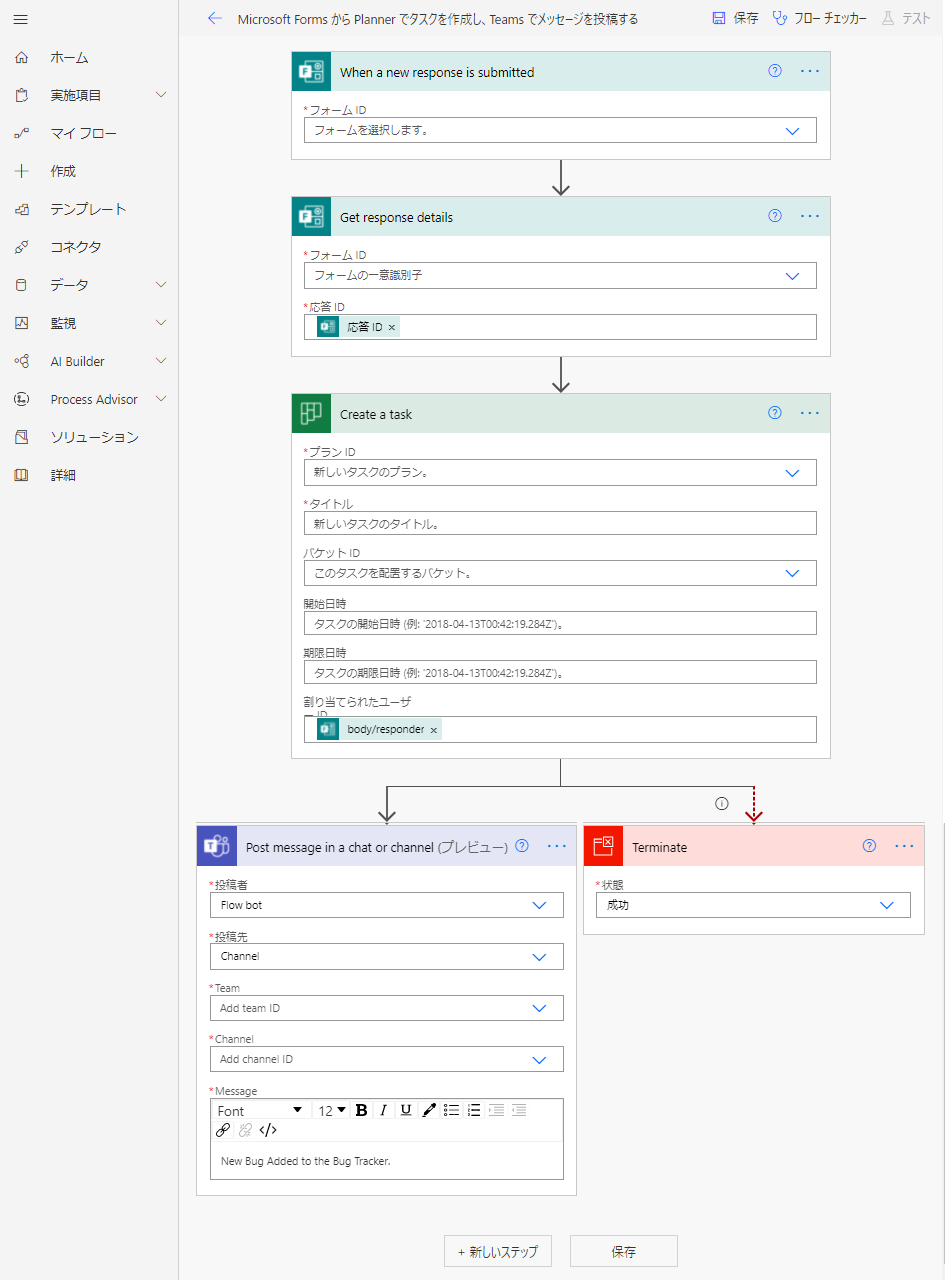Expand データ in the sidebar

162,285
